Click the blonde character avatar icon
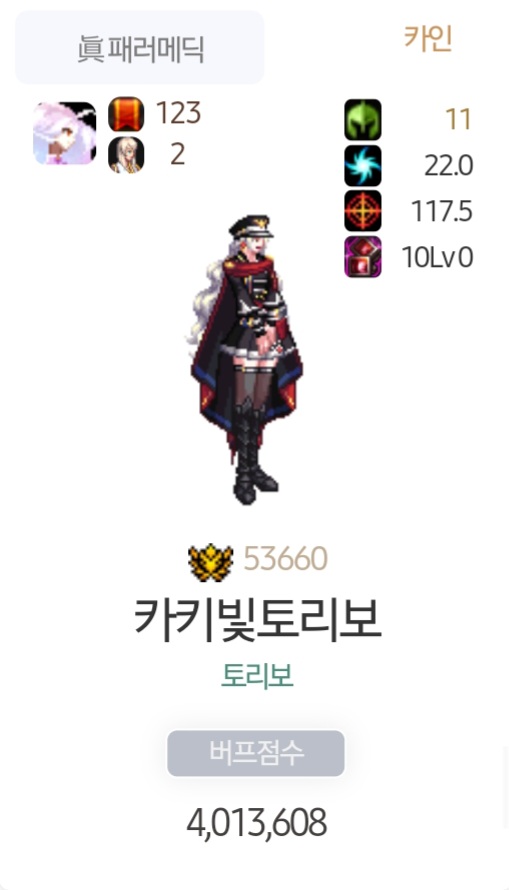The image size is (509, 890). pos(126,154)
